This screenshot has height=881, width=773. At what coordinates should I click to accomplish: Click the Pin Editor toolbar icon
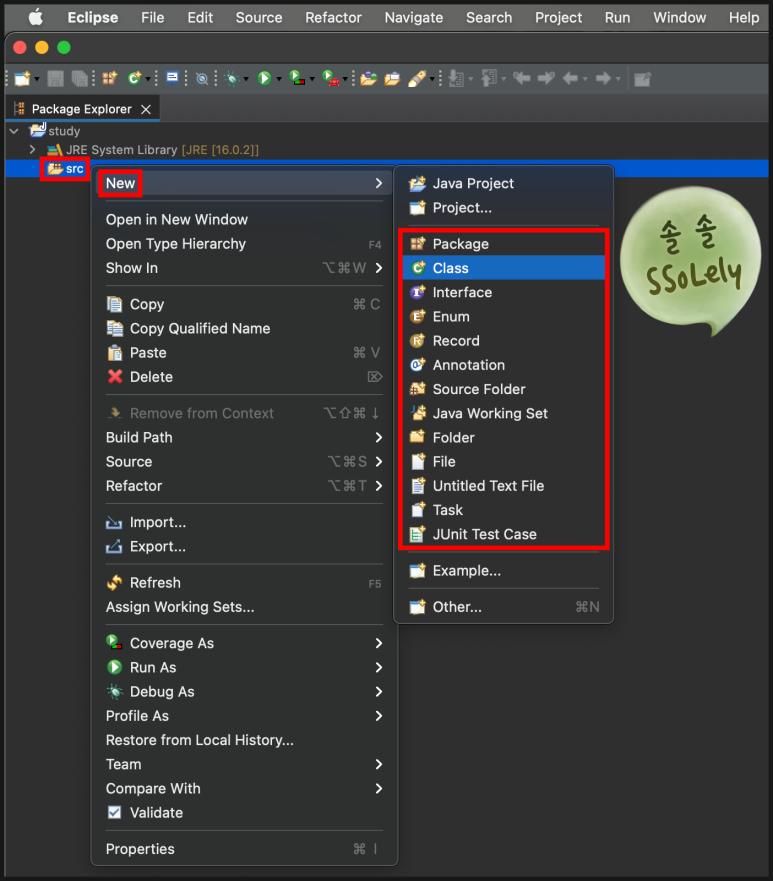click(642, 79)
